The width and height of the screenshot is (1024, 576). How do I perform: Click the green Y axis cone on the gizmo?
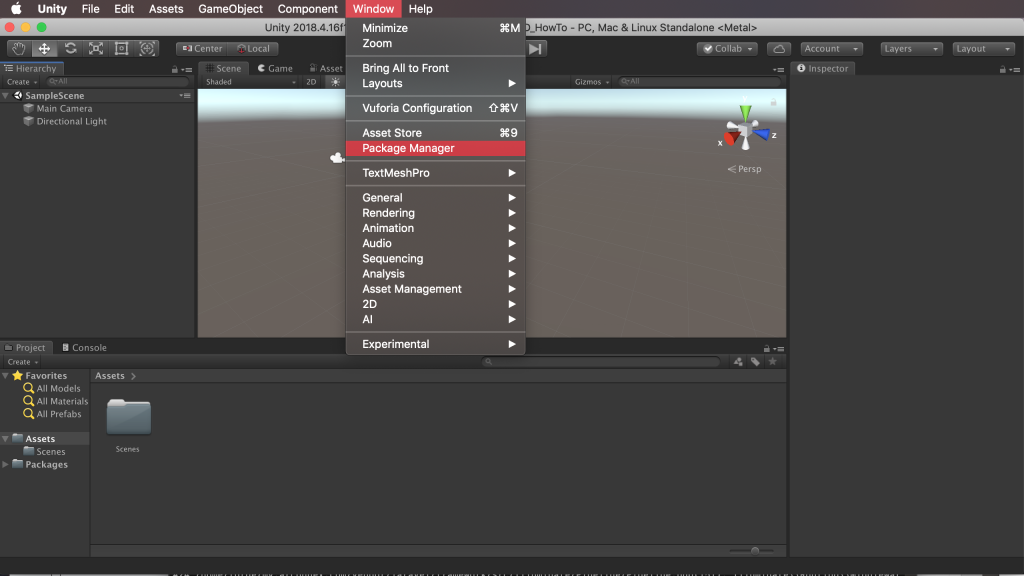[x=745, y=112]
